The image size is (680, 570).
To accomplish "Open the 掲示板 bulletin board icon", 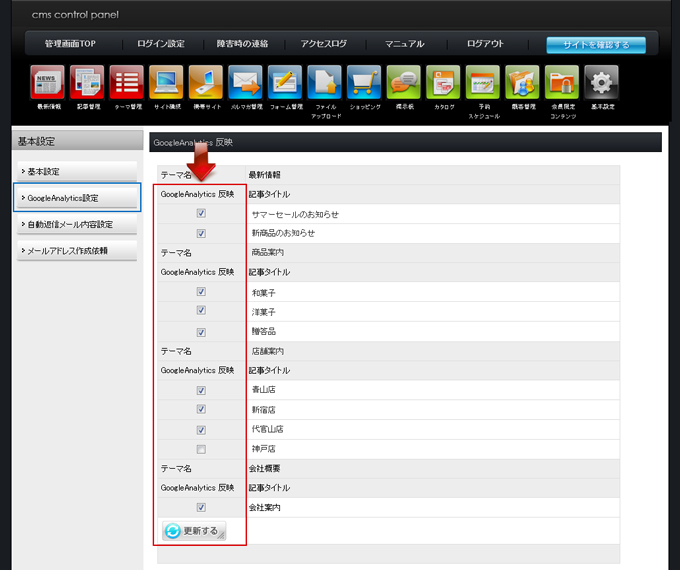I will (403, 82).
